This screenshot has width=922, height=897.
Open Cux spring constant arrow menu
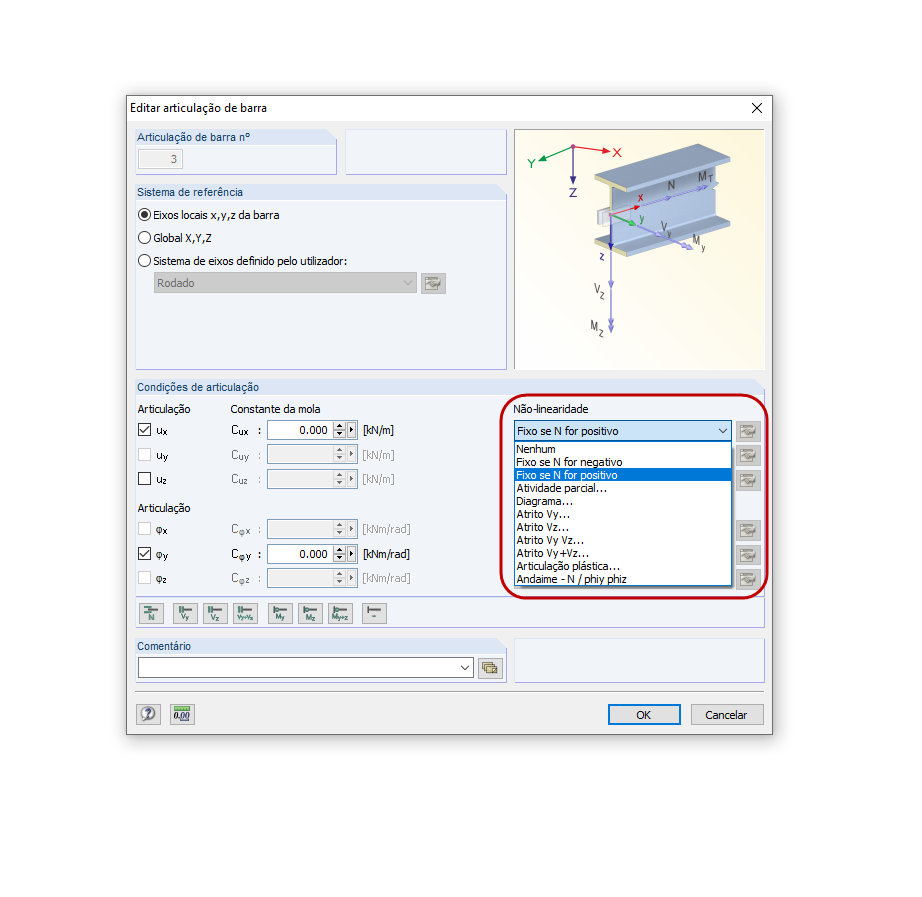[x=352, y=430]
